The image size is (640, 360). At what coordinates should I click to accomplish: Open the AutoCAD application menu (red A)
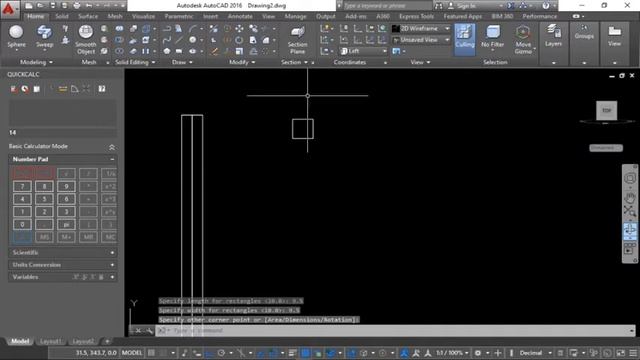coord(9,9)
